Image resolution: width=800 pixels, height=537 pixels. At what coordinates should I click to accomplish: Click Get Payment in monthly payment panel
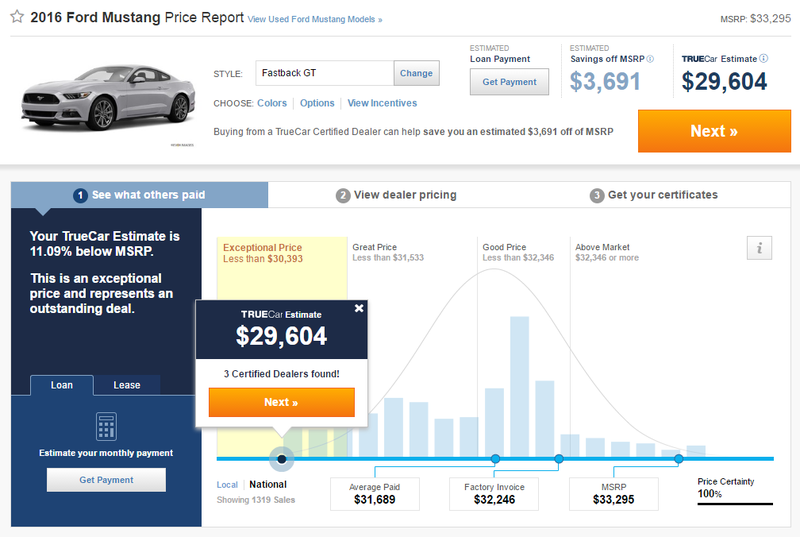(x=106, y=480)
